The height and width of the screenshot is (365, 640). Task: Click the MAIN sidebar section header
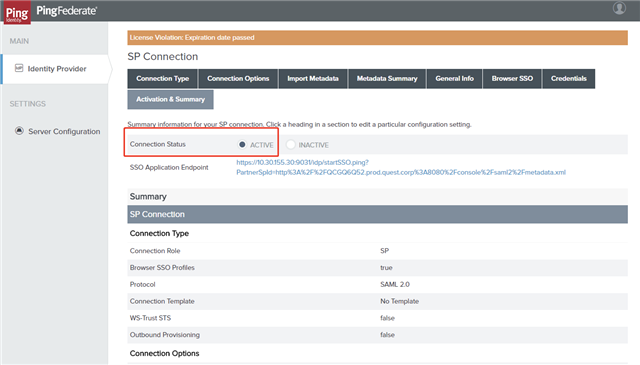pyautogui.click(x=19, y=41)
